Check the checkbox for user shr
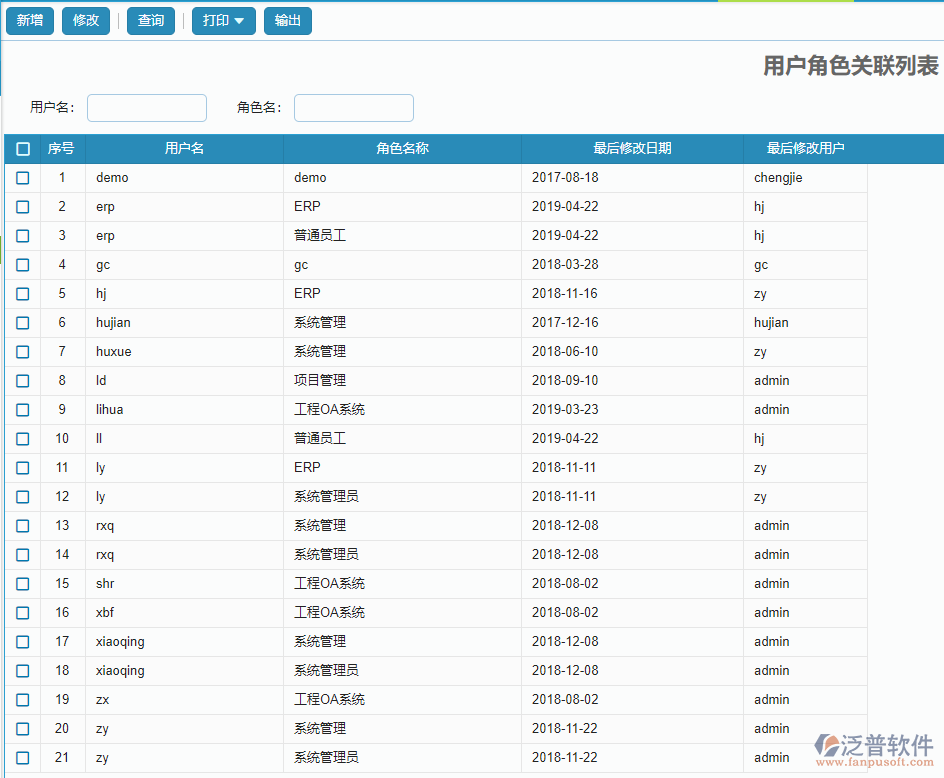Screen dimensions: 944x778 22,583
